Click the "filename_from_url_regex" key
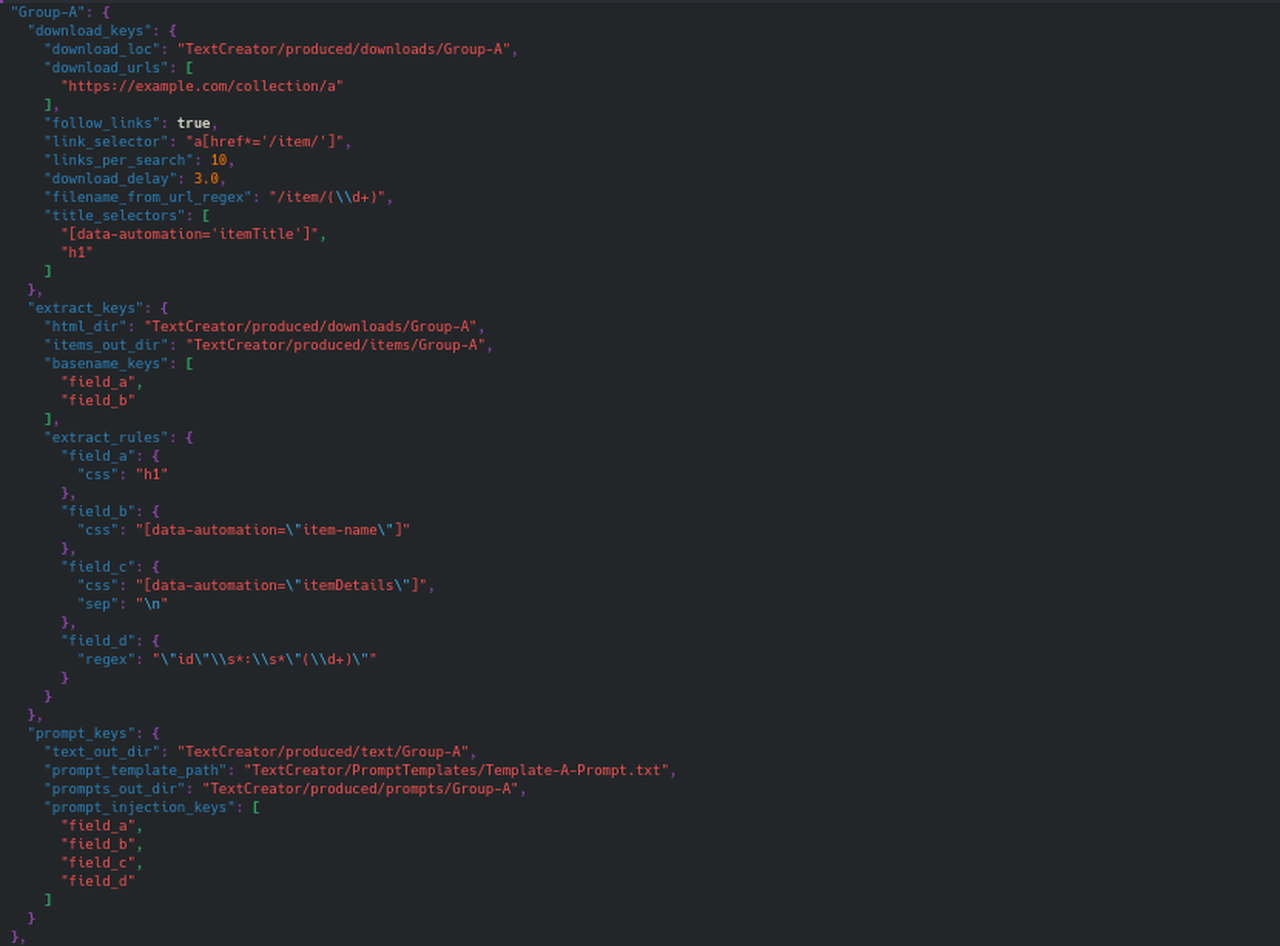 pyautogui.click(x=148, y=197)
